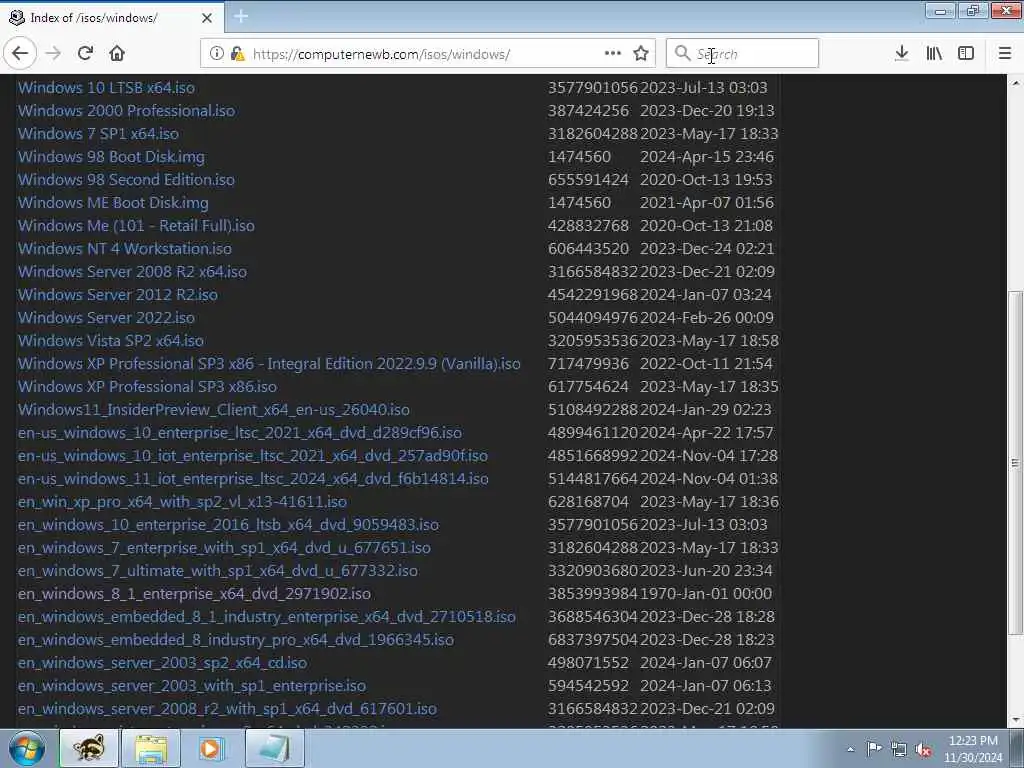Download windows_10_iot_enterprise_ltsc_2021 257ad90f.iso
The width and height of the screenshot is (1024, 768).
click(253, 456)
